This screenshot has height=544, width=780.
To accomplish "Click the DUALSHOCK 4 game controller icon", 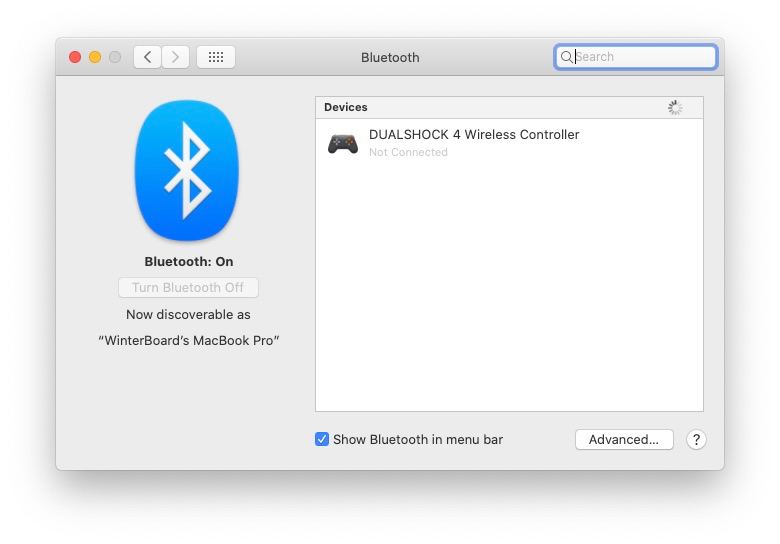I will pyautogui.click(x=343, y=144).
